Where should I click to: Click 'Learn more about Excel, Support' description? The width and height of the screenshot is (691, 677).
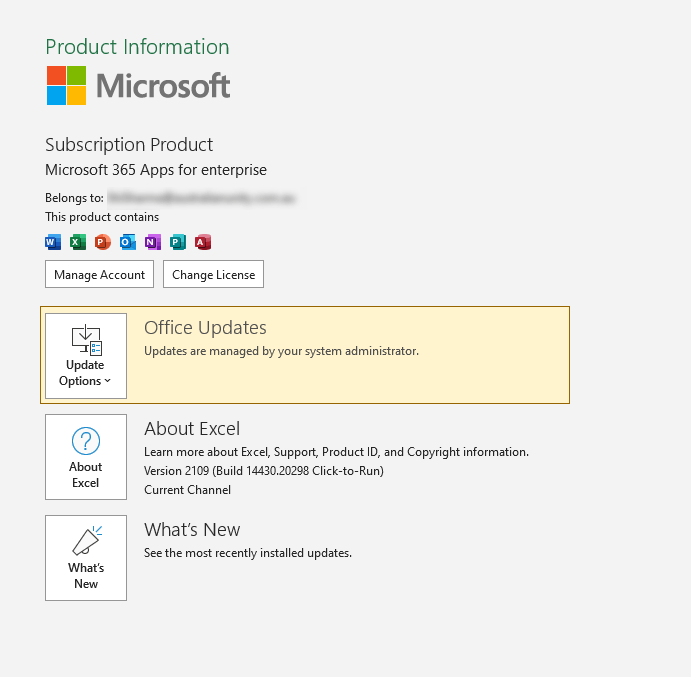[336, 452]
